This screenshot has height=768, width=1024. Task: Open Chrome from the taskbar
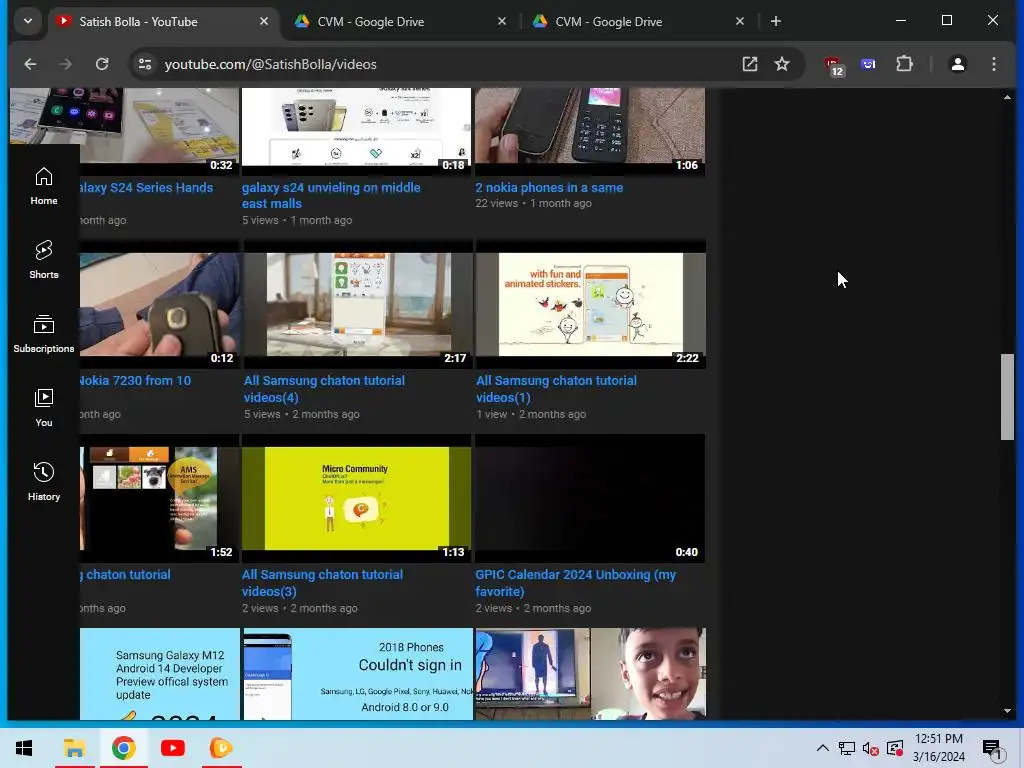click(x=123, y=748)
